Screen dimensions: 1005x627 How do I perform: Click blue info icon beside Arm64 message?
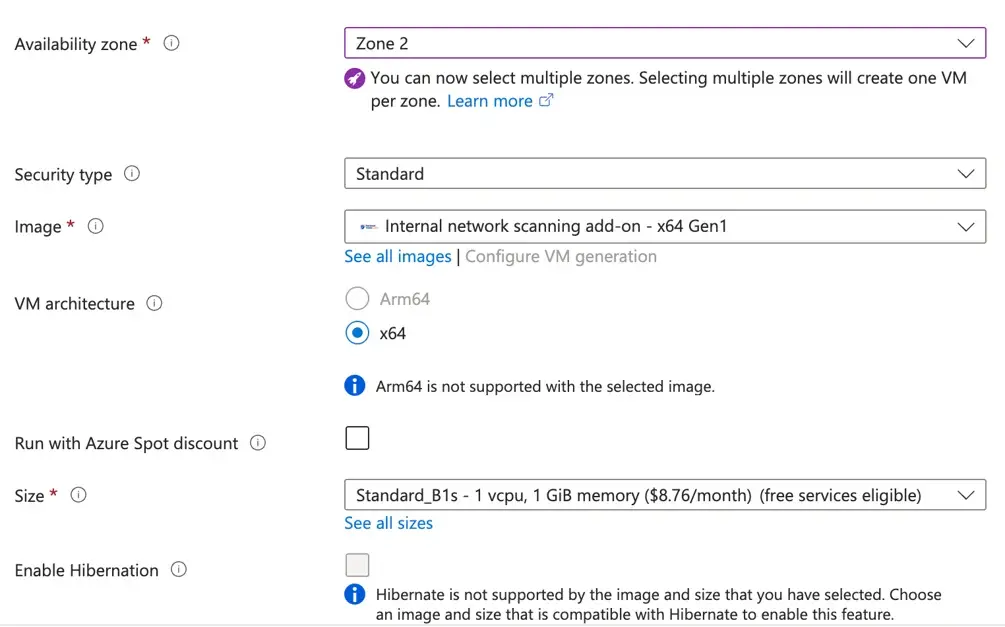coord(355,386)
